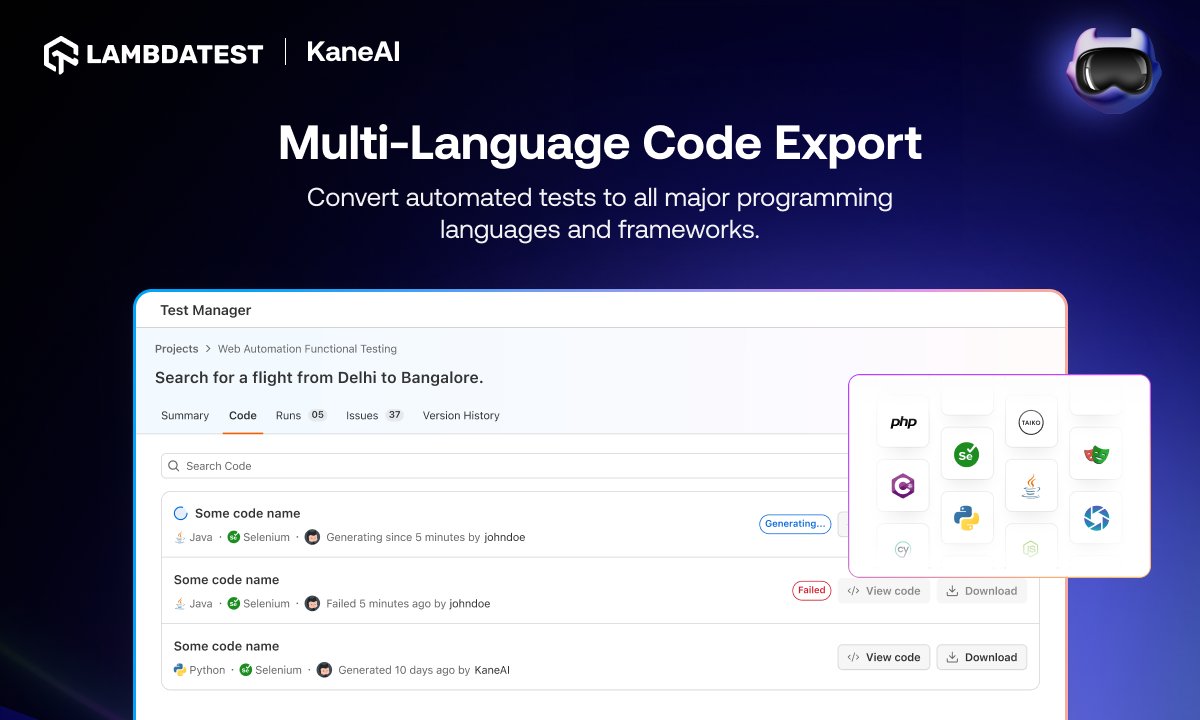This screenshot has height=720, width=1200.
Task: Download code from the Failed row
Action: 982,591
